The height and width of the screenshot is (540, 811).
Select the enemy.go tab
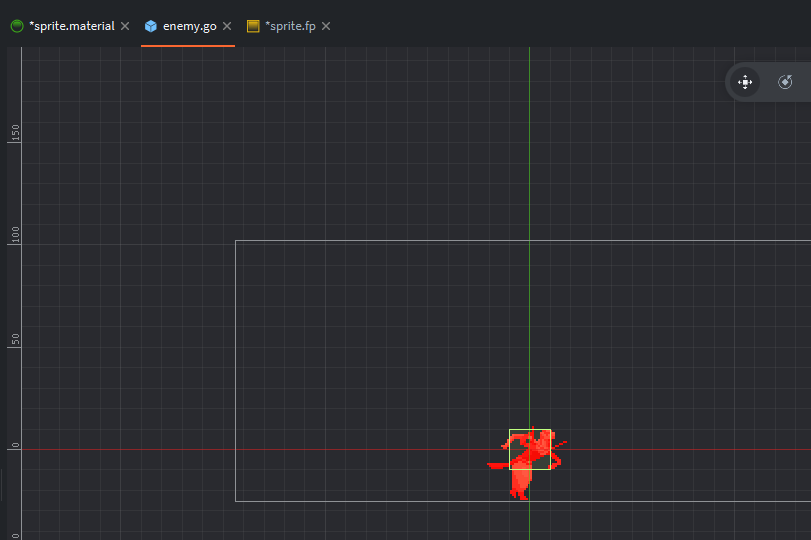click(x=189, y=26)
